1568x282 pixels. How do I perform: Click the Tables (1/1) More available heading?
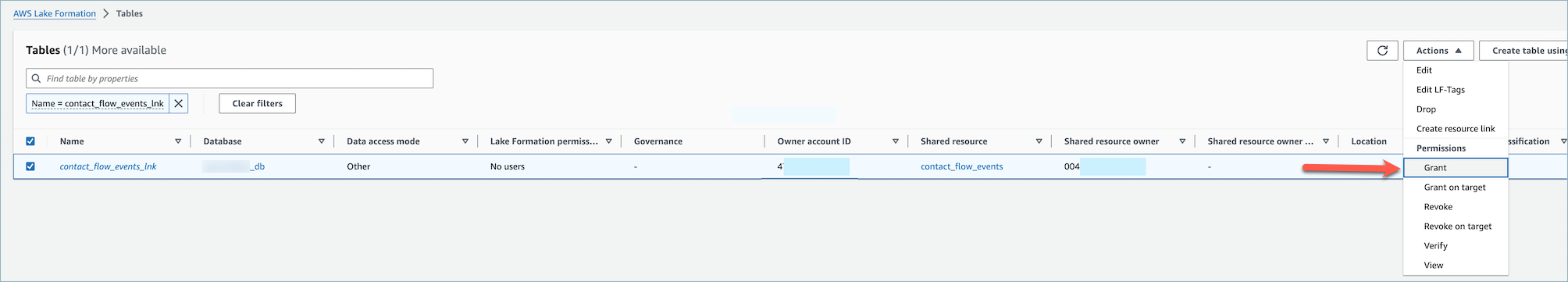tap(96, 50)
